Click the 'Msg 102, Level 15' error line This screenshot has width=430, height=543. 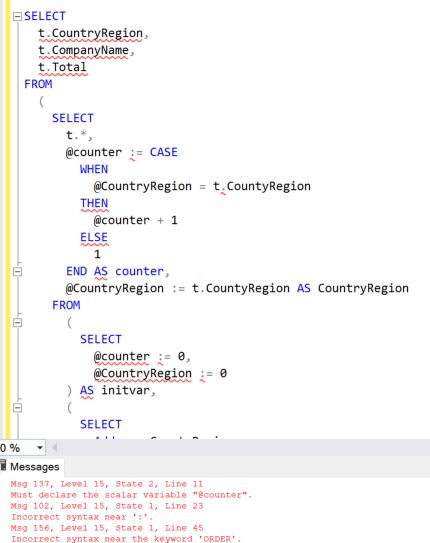[107, 506]
